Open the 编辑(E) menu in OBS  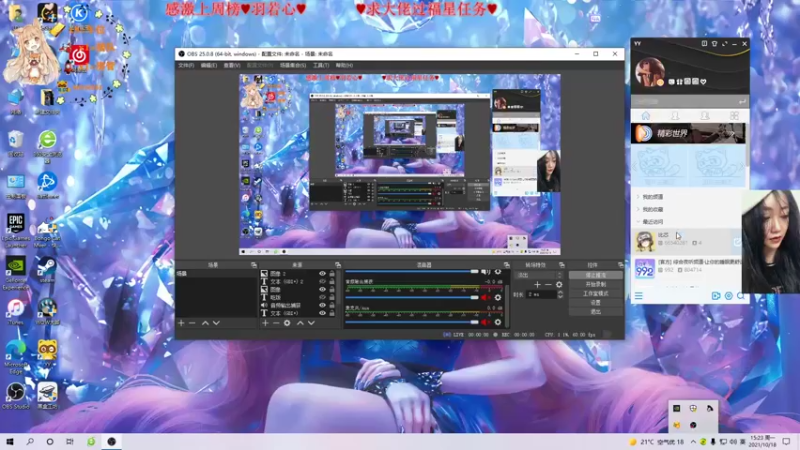tap(209, 65)
